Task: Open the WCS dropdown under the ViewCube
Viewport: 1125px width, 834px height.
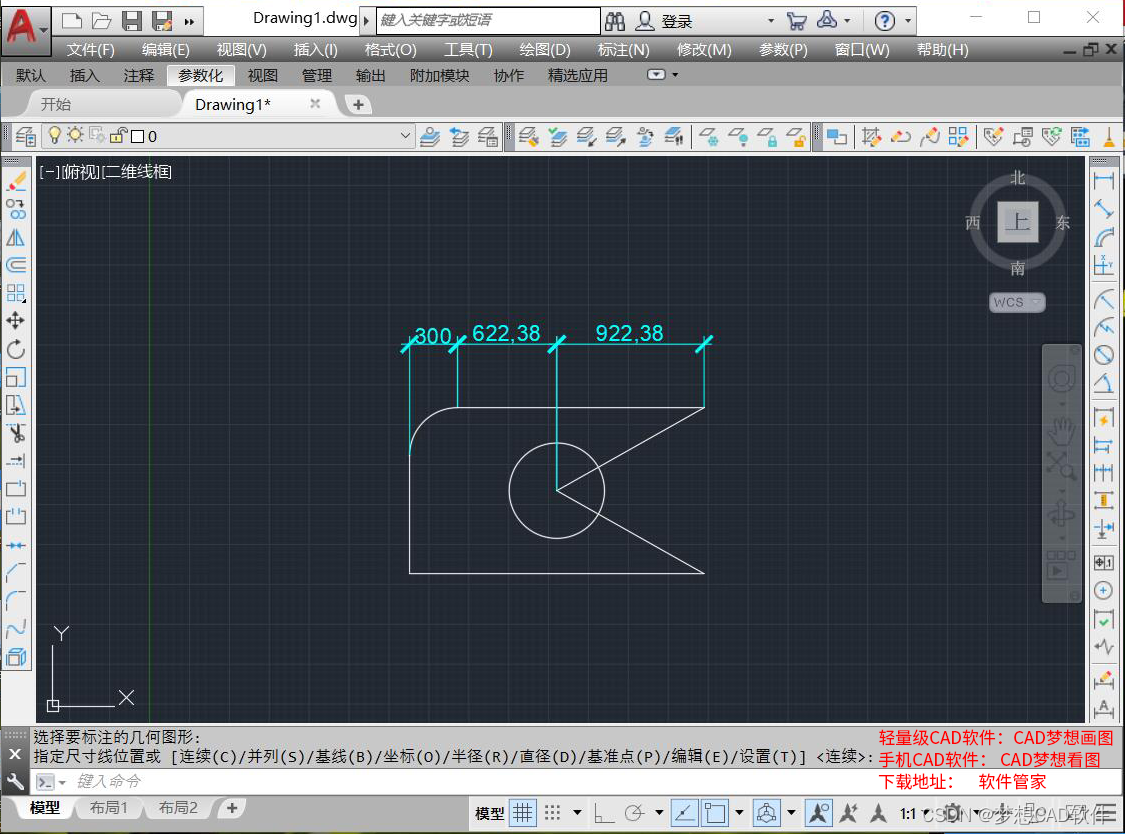Action: [x=1016, y=302]
